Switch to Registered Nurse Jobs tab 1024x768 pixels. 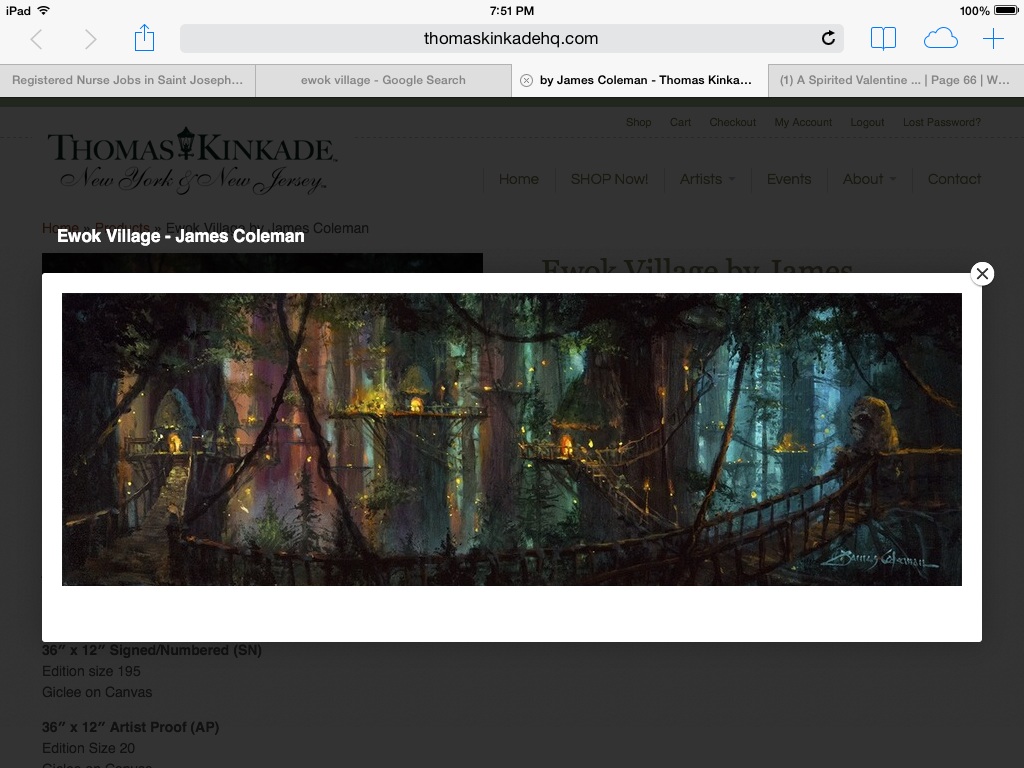pyautogui.click(x=128, y=80)
